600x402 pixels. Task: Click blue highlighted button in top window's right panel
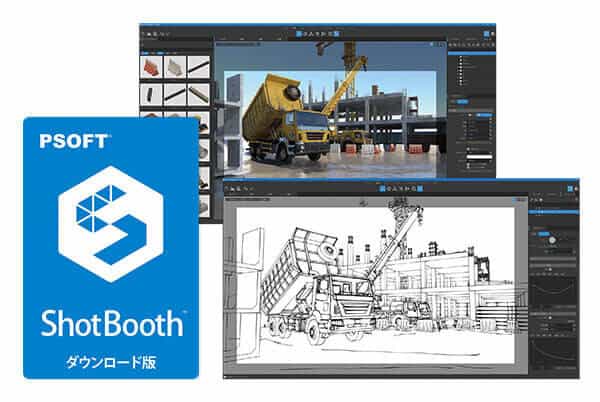pos(463,101)
